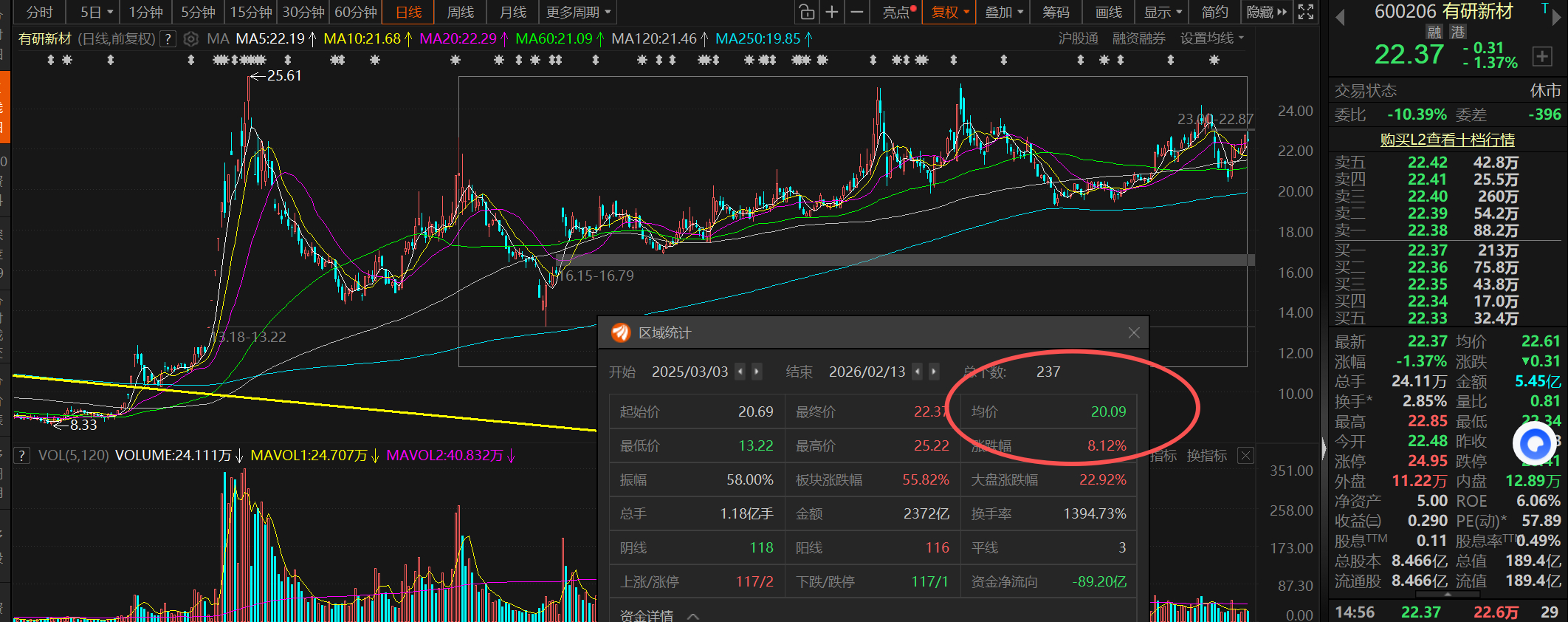Click MA5:22.19 indicator label
1568x622 pixels.
[276, 38]
